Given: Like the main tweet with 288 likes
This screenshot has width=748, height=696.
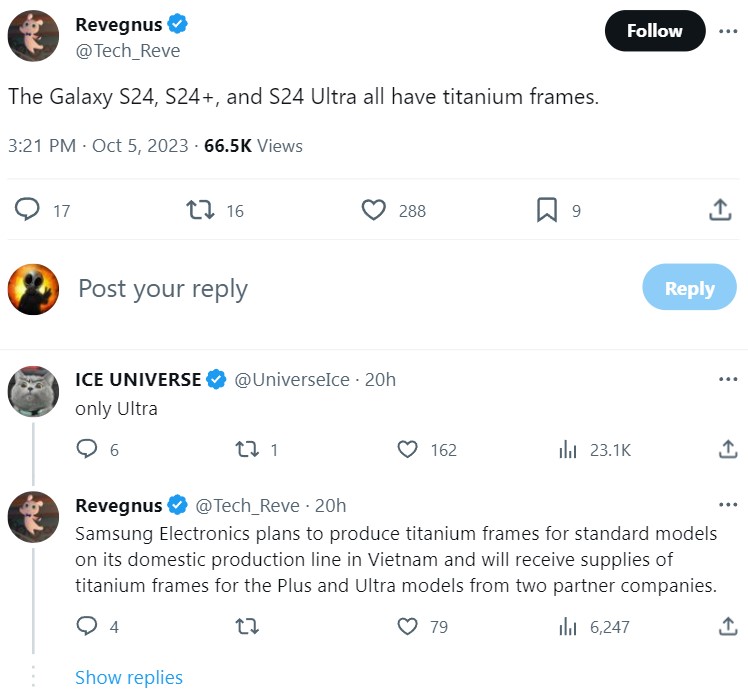Looking at the screenshot, I should [374, 210].
